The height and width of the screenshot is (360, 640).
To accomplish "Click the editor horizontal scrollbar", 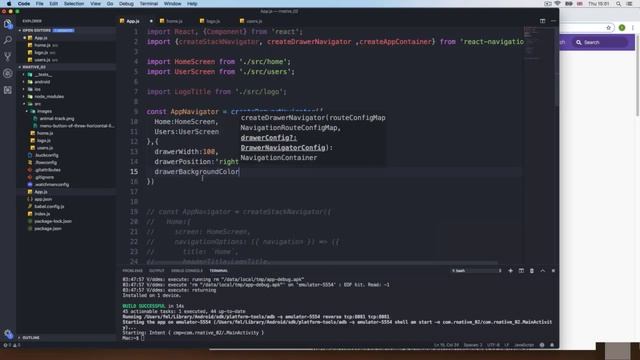I will (x=322, y=263).
